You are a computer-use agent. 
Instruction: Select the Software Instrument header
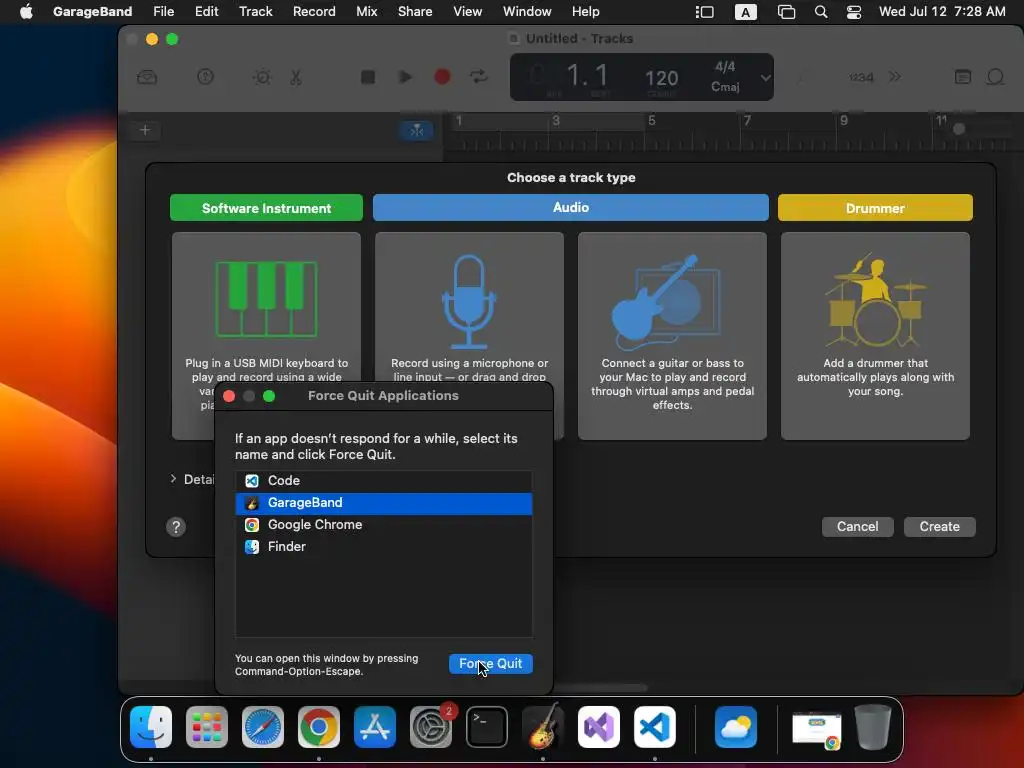coord(266,208)
